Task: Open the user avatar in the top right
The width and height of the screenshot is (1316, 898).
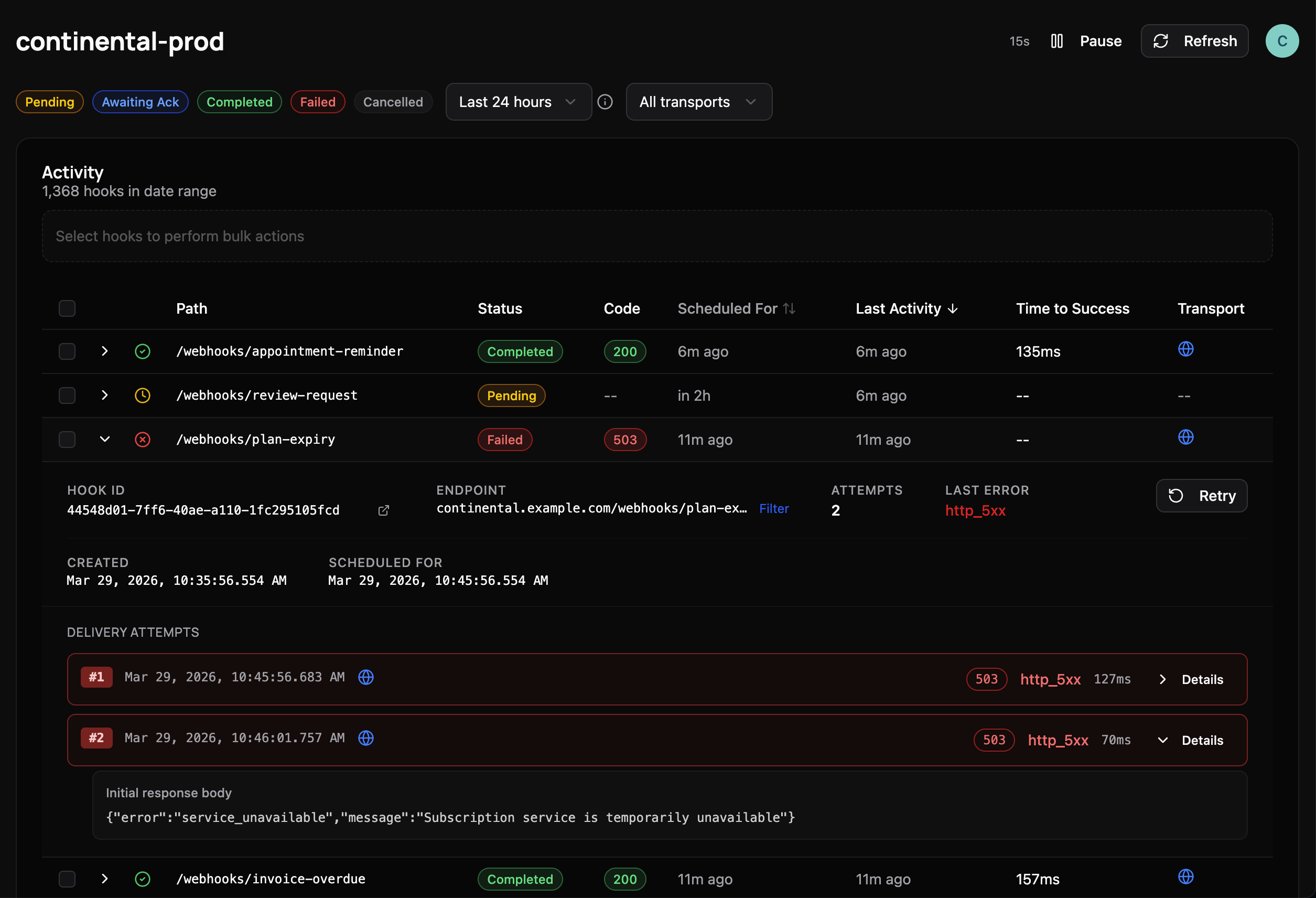Action: coord(1282,41)
